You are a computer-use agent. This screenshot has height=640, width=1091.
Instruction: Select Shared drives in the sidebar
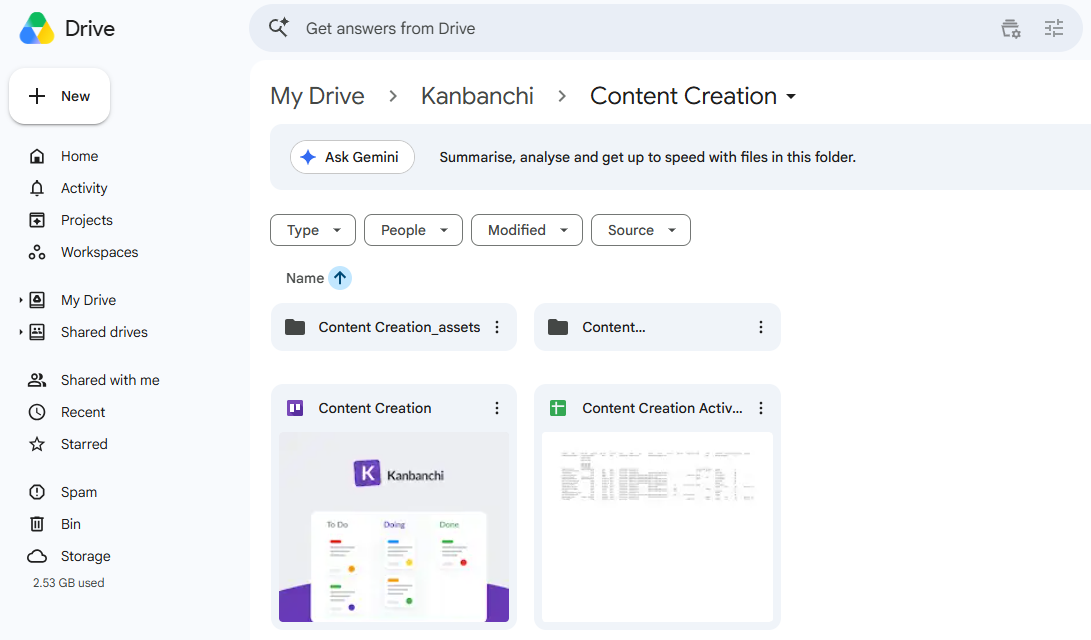104,332
